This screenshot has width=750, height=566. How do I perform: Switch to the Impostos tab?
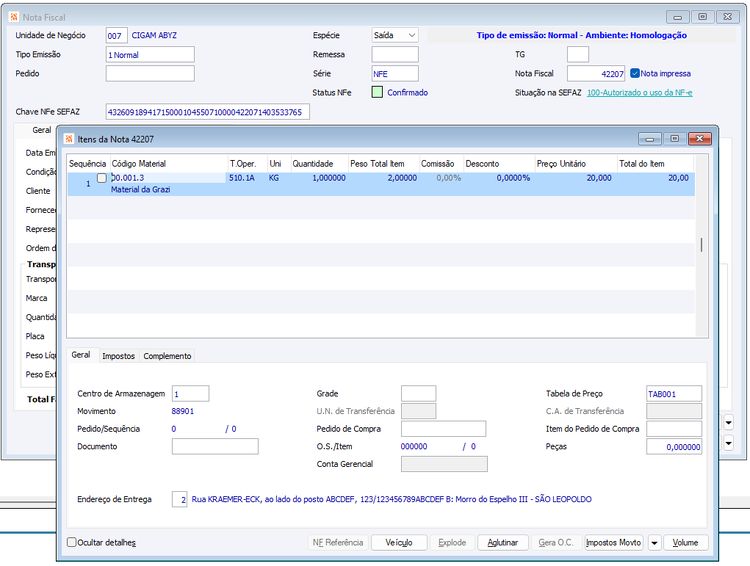[x=118, y=356]
